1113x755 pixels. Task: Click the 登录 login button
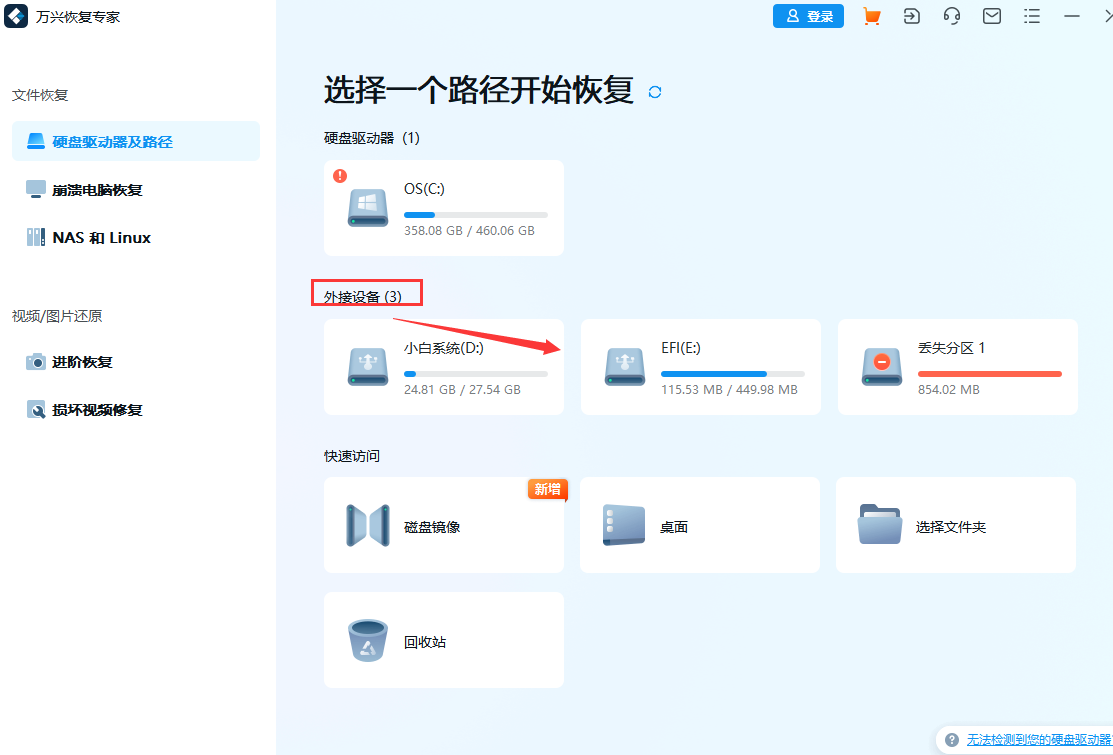(x=808, y=16)
